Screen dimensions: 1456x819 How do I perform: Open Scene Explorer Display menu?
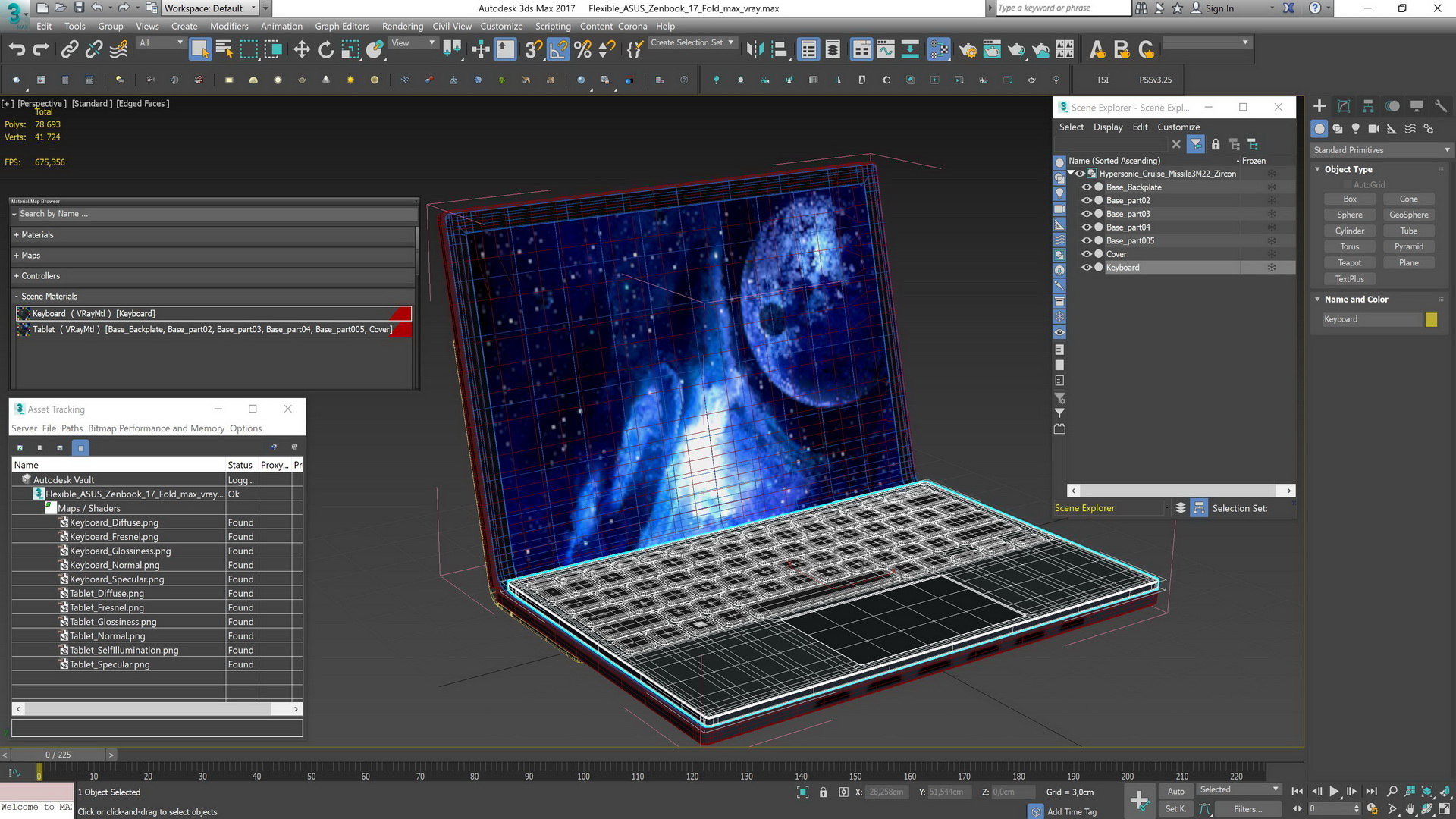tap(1108, 127)
